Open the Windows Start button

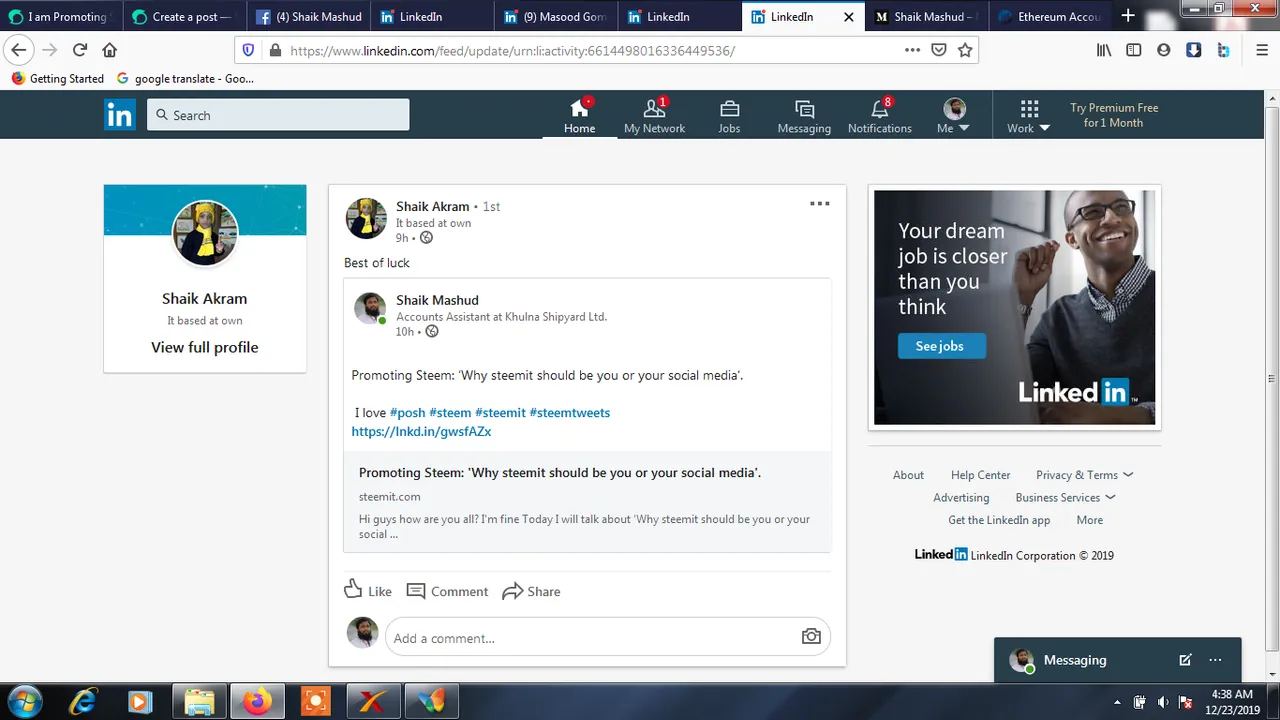point(24,701)
